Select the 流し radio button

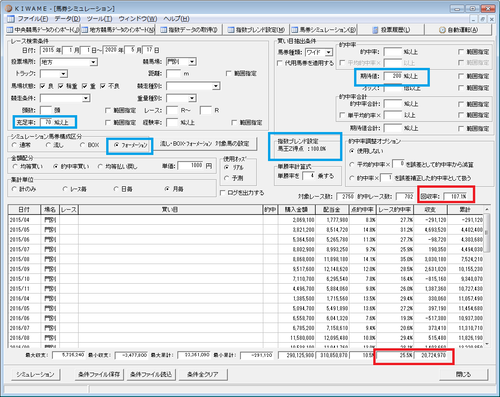click(x=48, y=145)
